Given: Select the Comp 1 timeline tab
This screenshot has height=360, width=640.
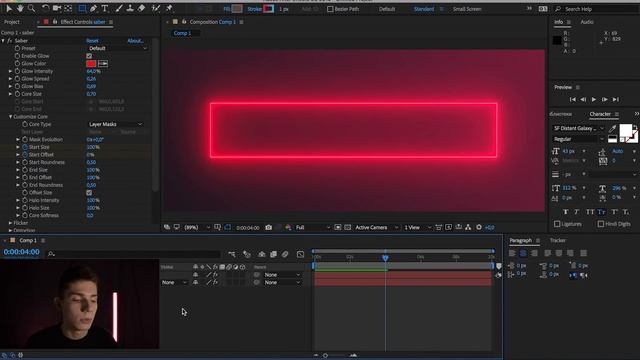Looking at the screenshot, I should point(28,240).
